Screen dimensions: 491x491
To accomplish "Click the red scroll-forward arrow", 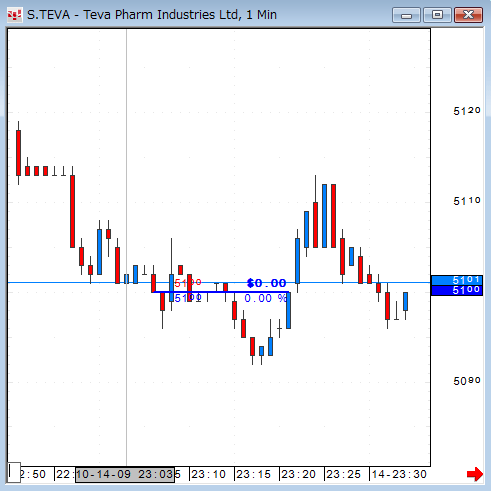I will (x=475, y=474).
